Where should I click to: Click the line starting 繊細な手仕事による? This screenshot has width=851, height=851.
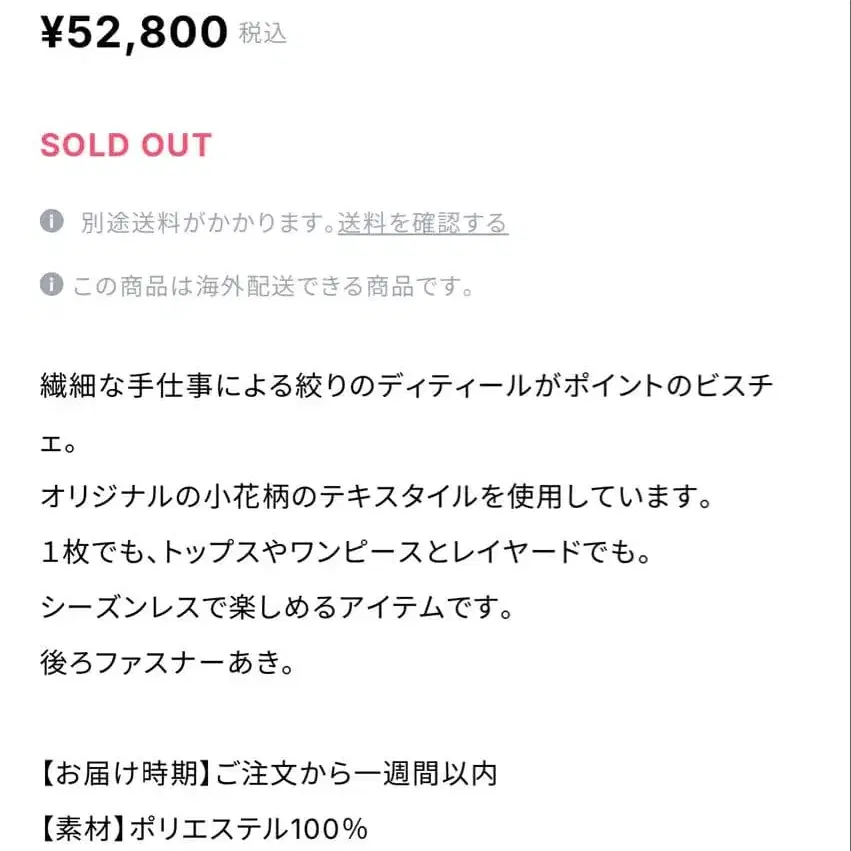(407, 386)
